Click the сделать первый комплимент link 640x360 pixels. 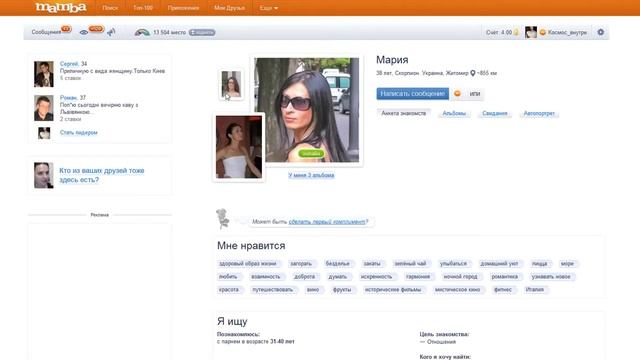(327, 222)
